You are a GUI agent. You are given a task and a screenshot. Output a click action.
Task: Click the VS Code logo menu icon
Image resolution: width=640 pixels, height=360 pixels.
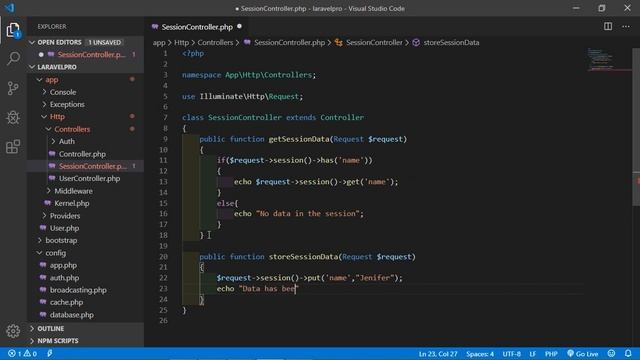pyautogui.click(x=9, y=8)
